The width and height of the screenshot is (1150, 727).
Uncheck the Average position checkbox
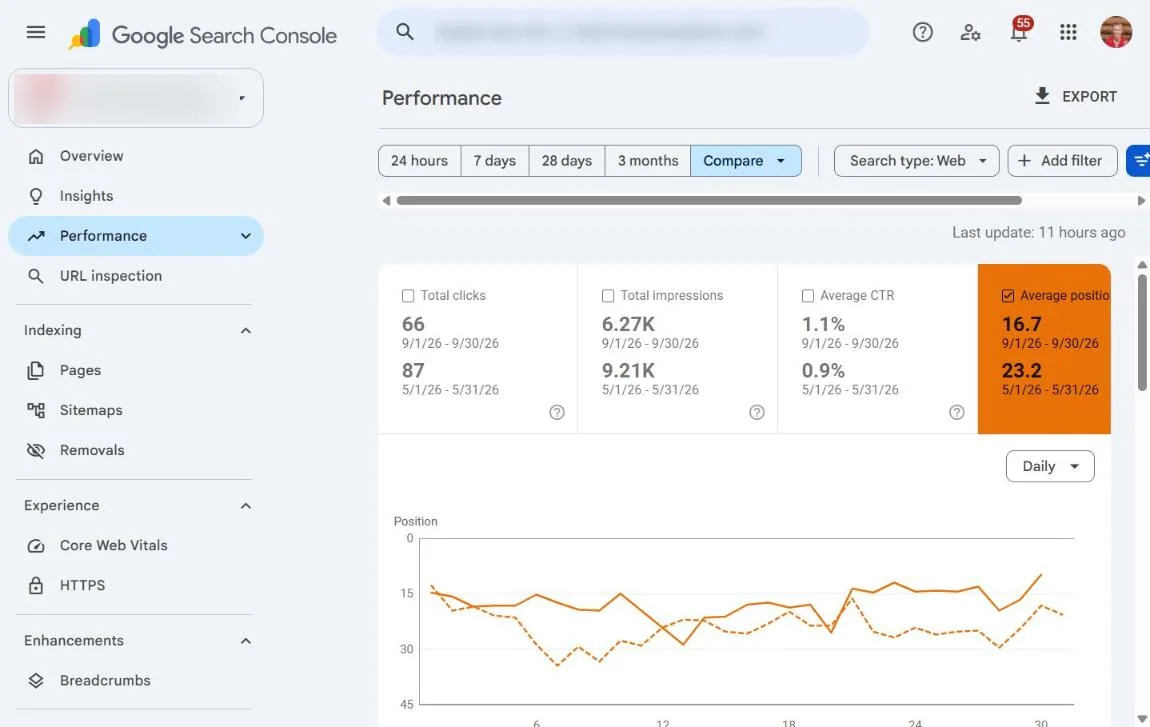tap(1008, 296)
